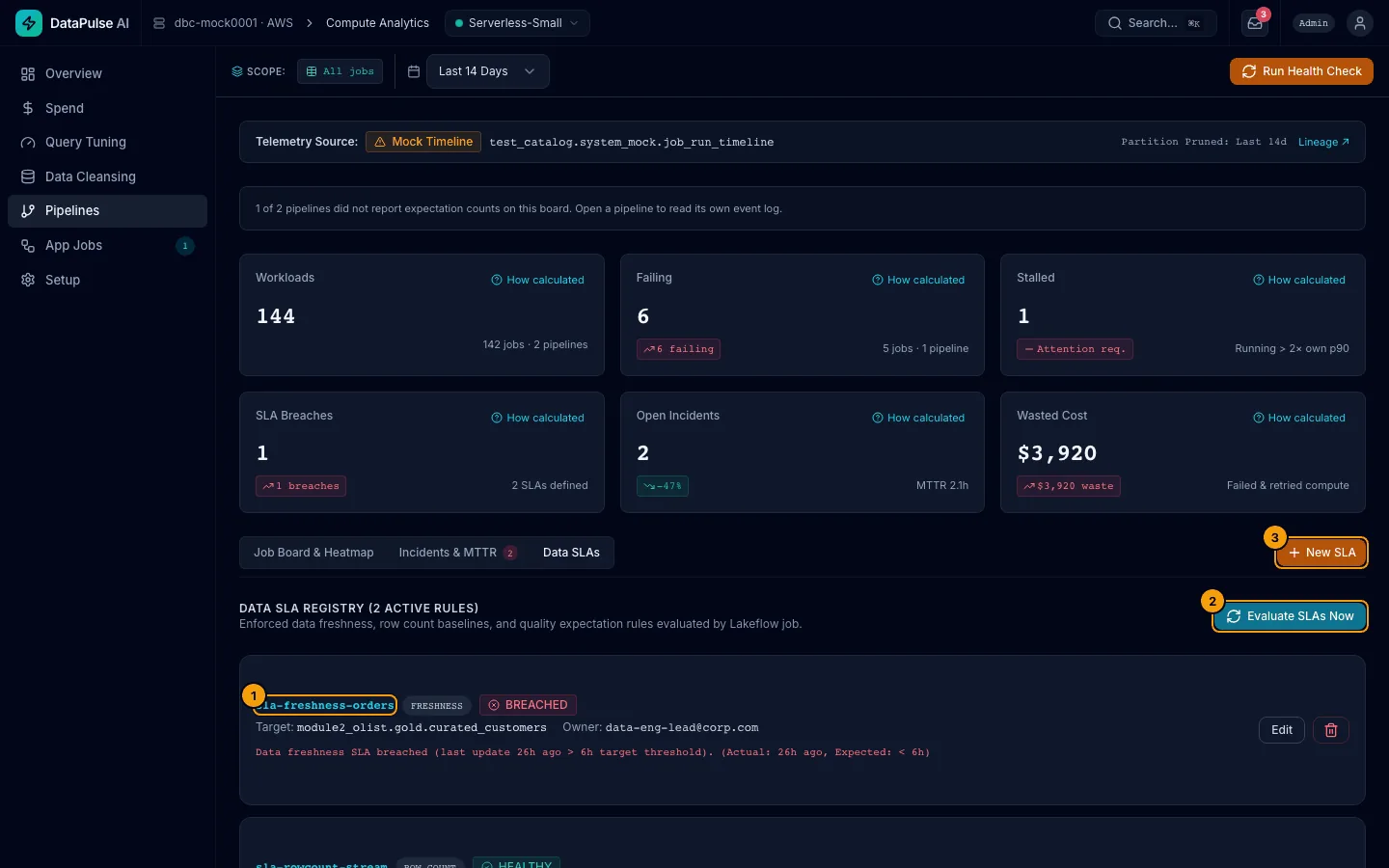Show how Stalled is calculated
The image size is (1389, 868).
click(1299, 280)
